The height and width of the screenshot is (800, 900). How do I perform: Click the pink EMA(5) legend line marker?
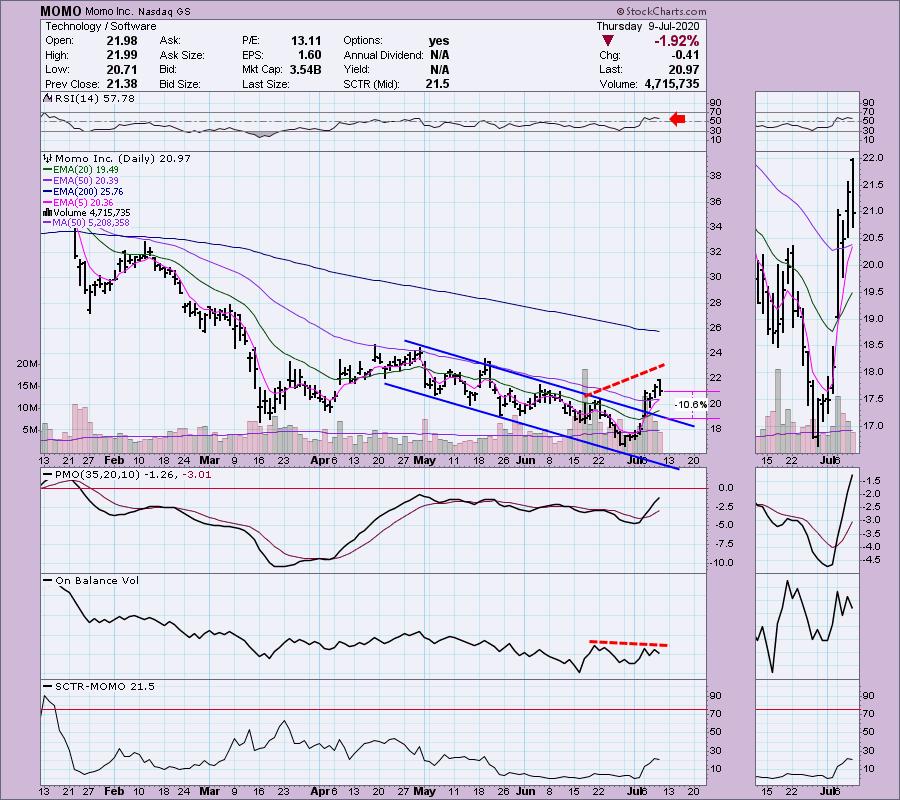click(48, 203)
